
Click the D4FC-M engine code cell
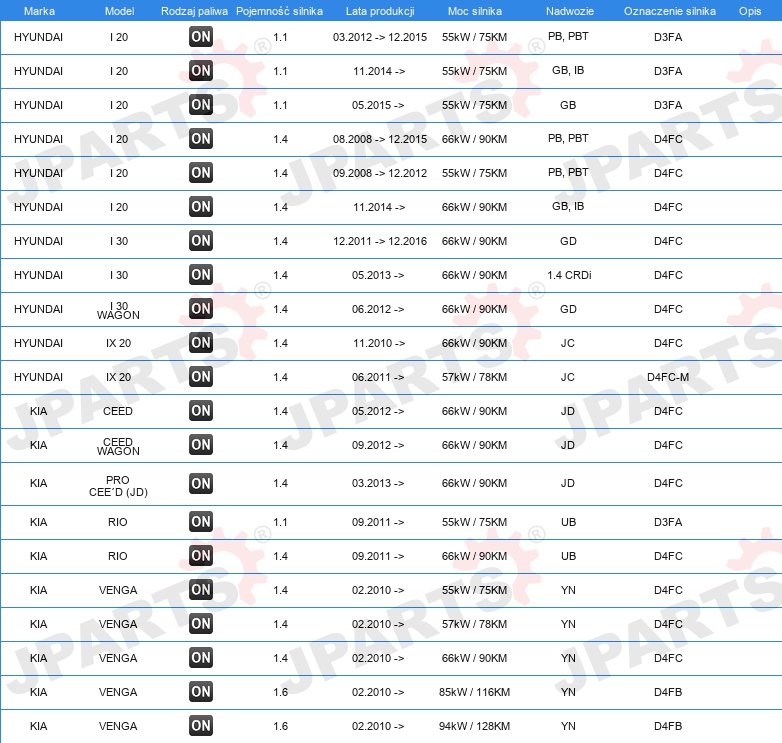tap(668, 377)
